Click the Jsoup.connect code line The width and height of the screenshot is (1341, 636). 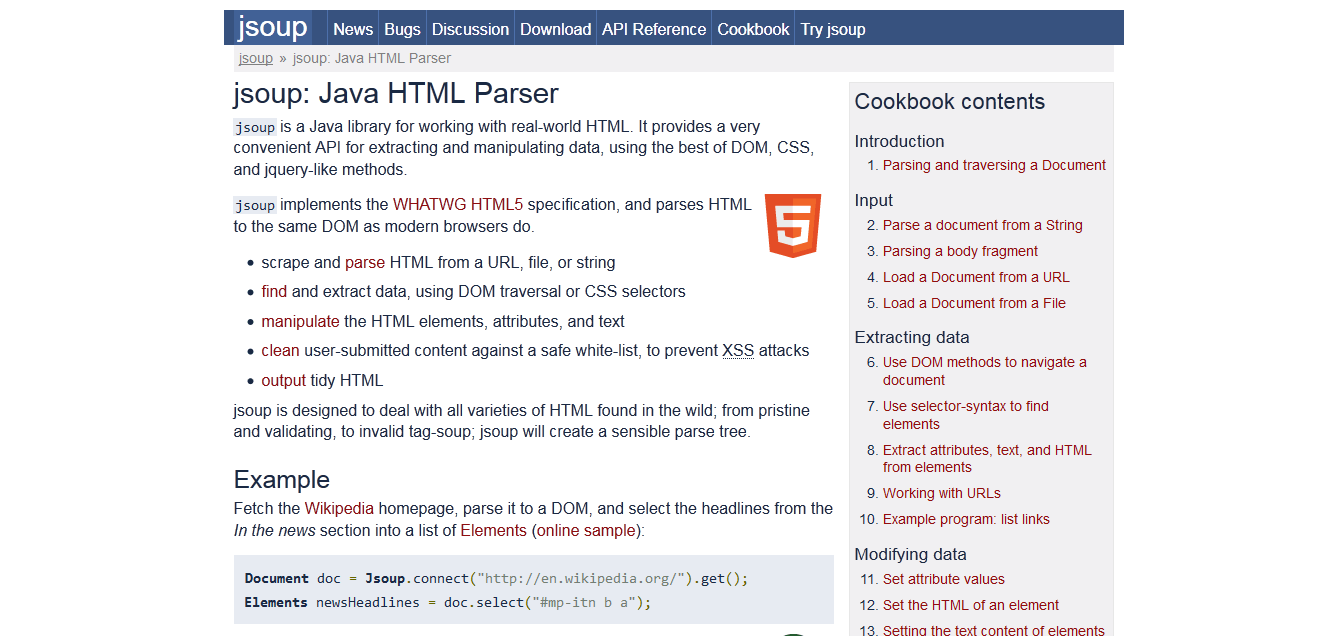pyautogui.click(x=496, y=578)
